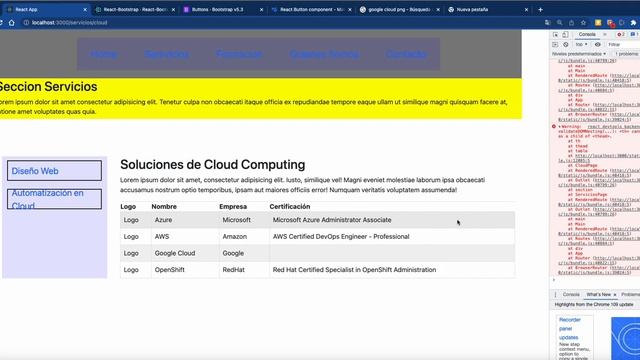The width and height of the screenshot is (640, 360).
Task: Close the google cloud png tab
Action: [438, 9]
